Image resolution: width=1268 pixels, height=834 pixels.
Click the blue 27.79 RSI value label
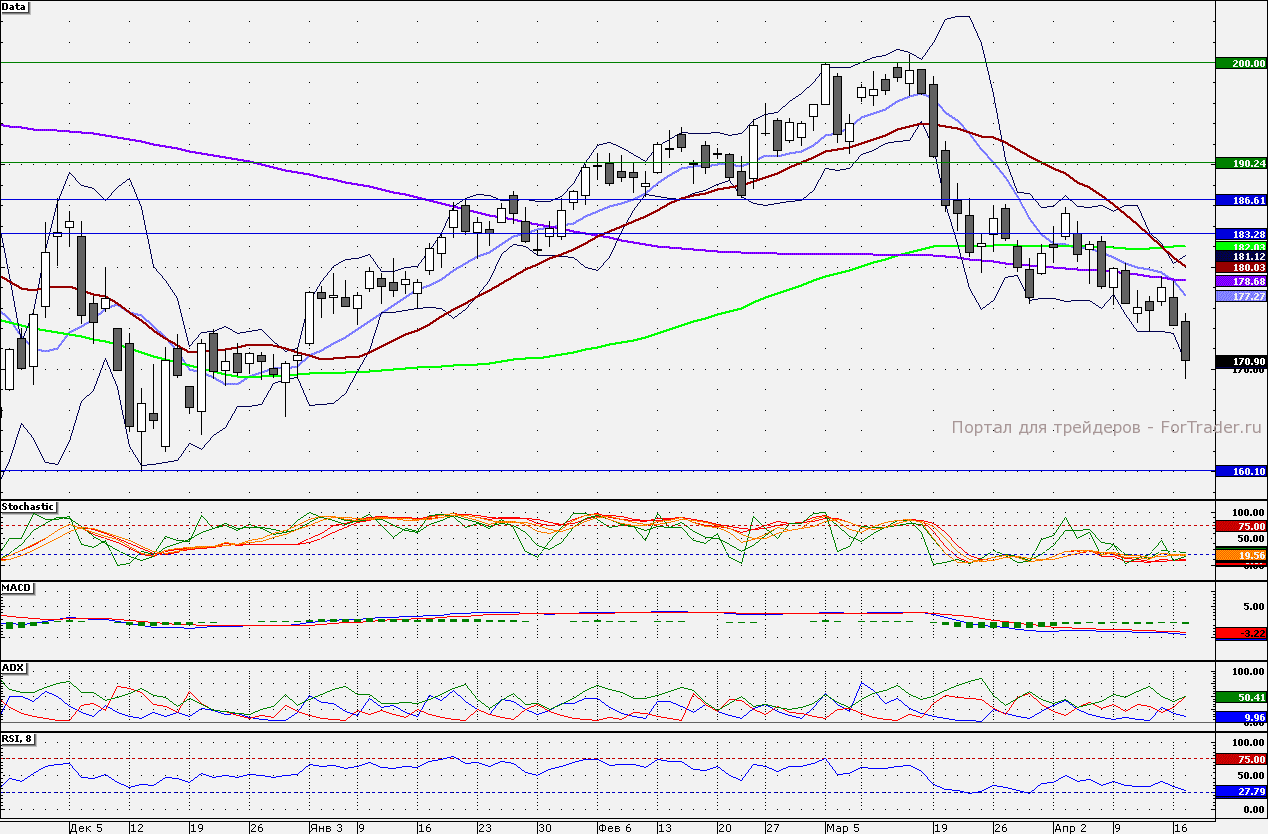coord(1241,792)
